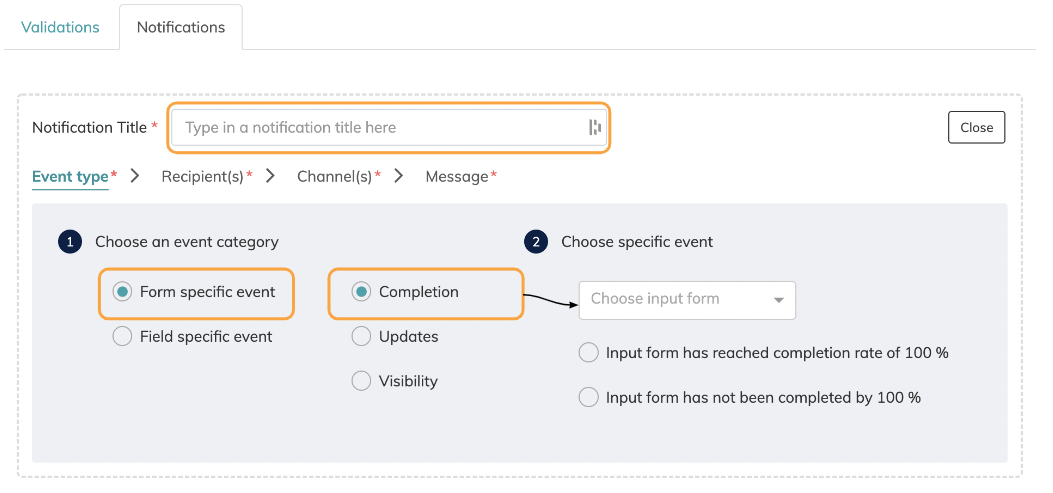Click the chevron arrow after Recipient(s)
Viewport: 1053px width, 493px height.
(270, 176)
